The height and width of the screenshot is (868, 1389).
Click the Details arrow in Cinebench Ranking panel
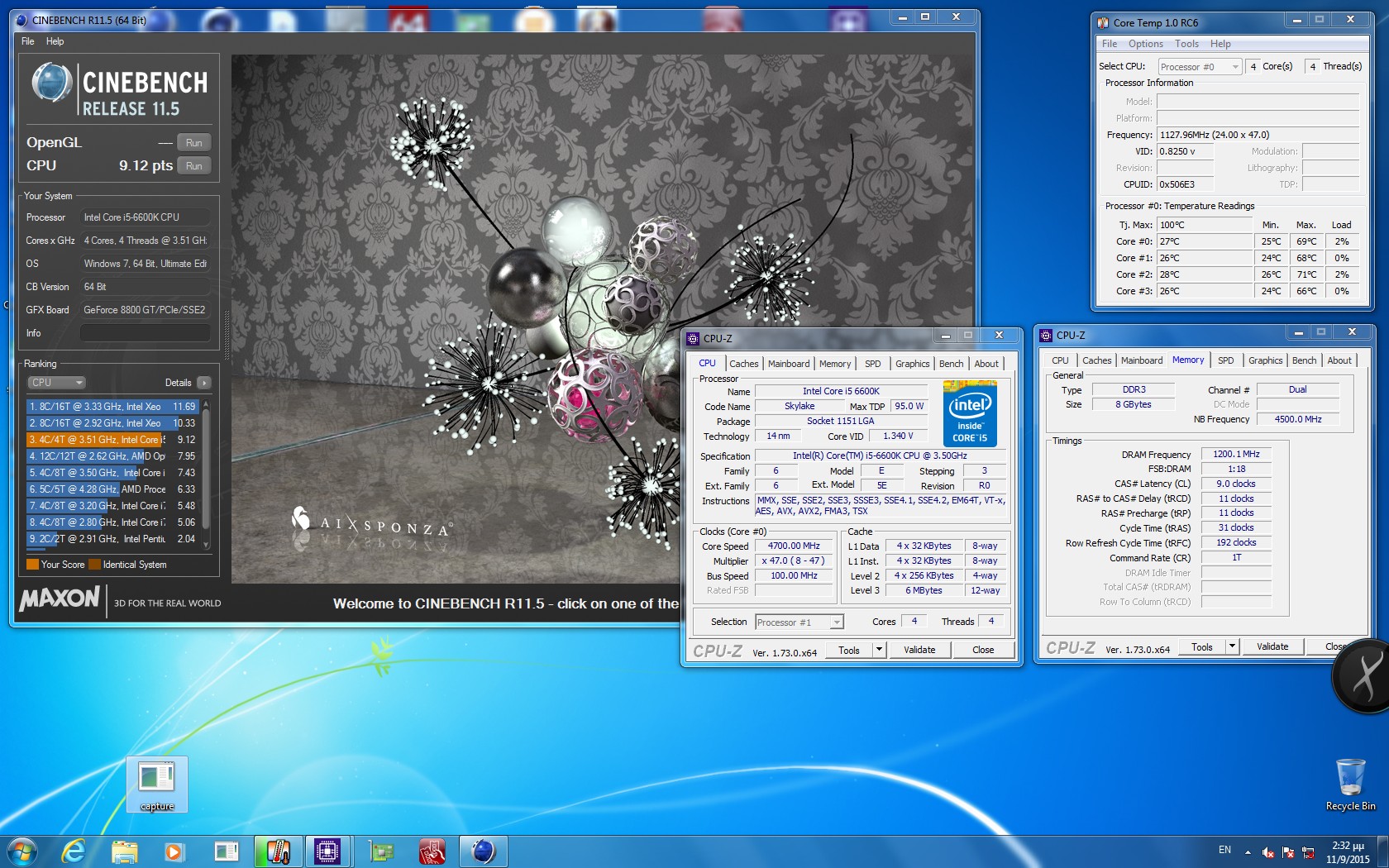[x=204, y=383]
